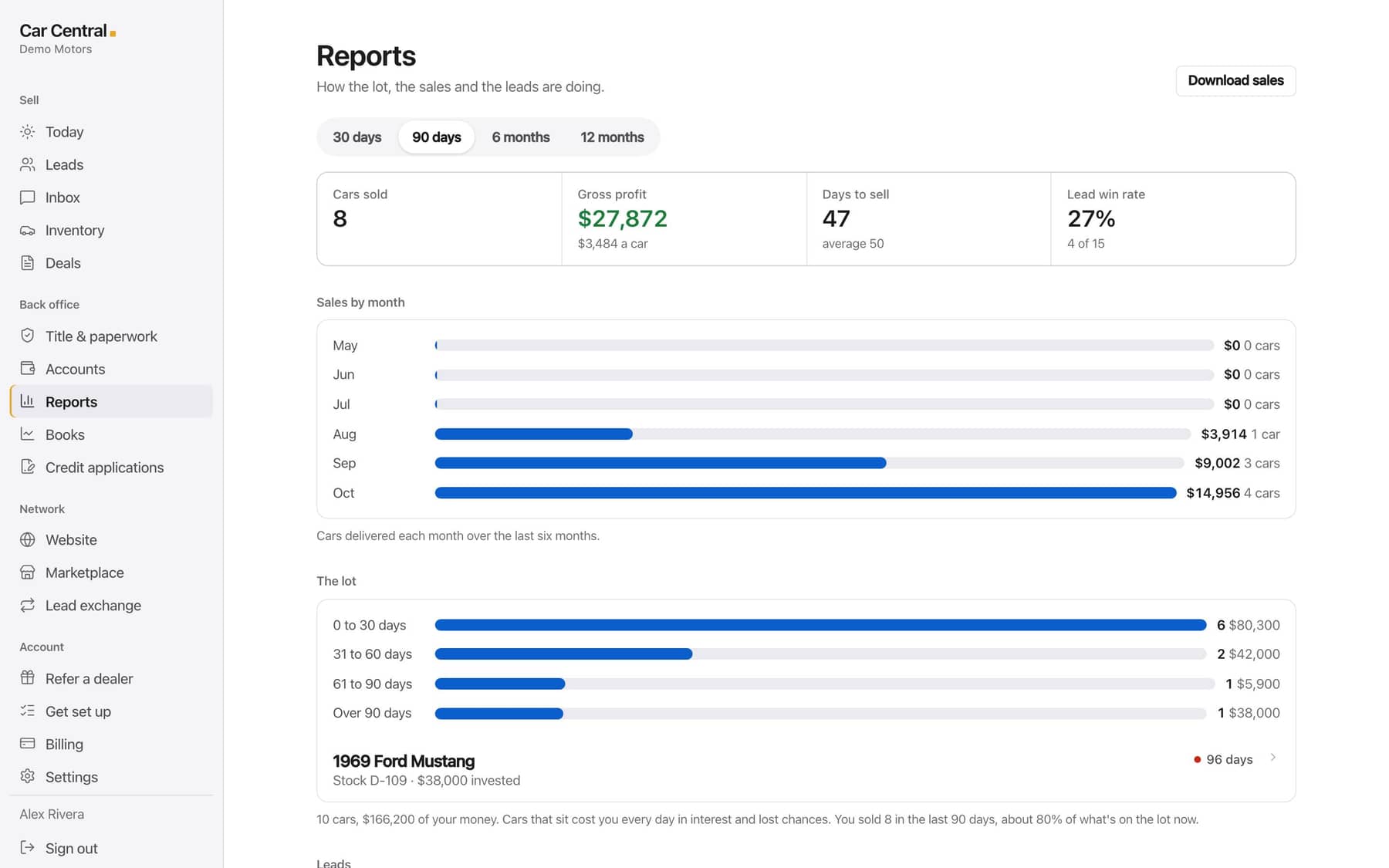The width and height of the screenshot is (1389, 868).
Task: Open the 1969 Ford Mustang row chevron
Action: [x=1273, y=758]
